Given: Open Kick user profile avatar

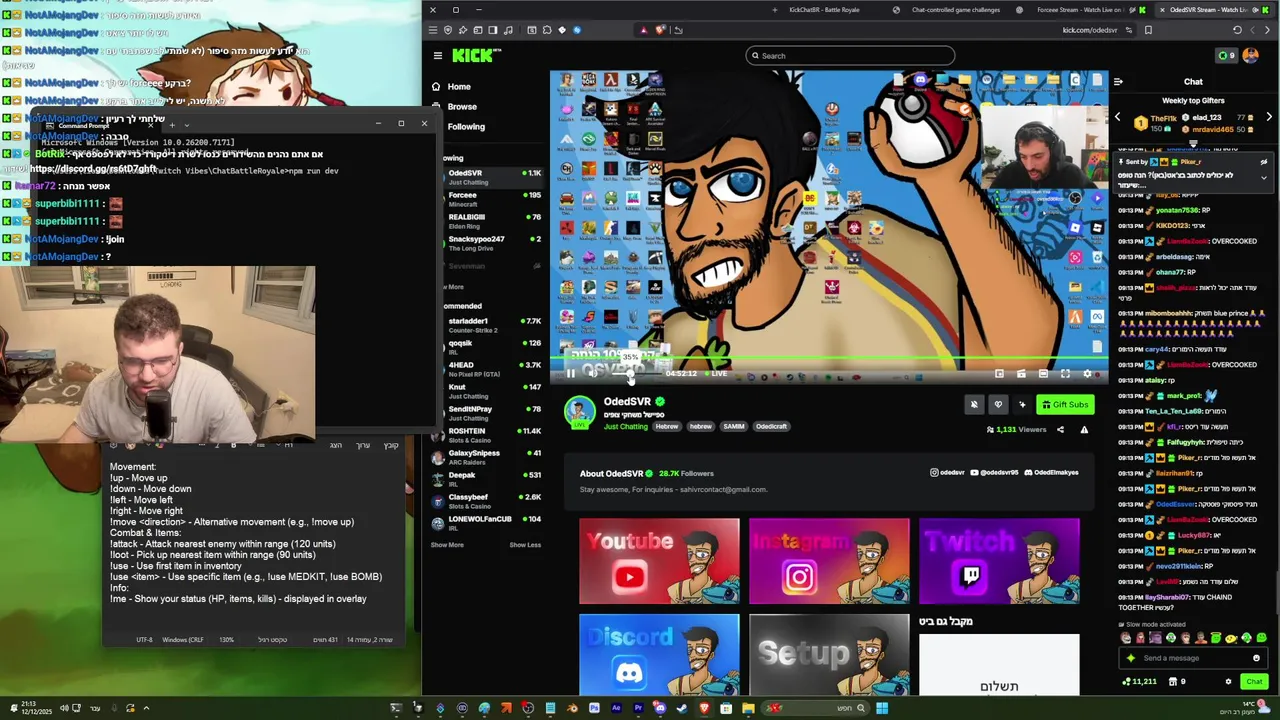Looking at the screenshot, I should [1250, 56].
